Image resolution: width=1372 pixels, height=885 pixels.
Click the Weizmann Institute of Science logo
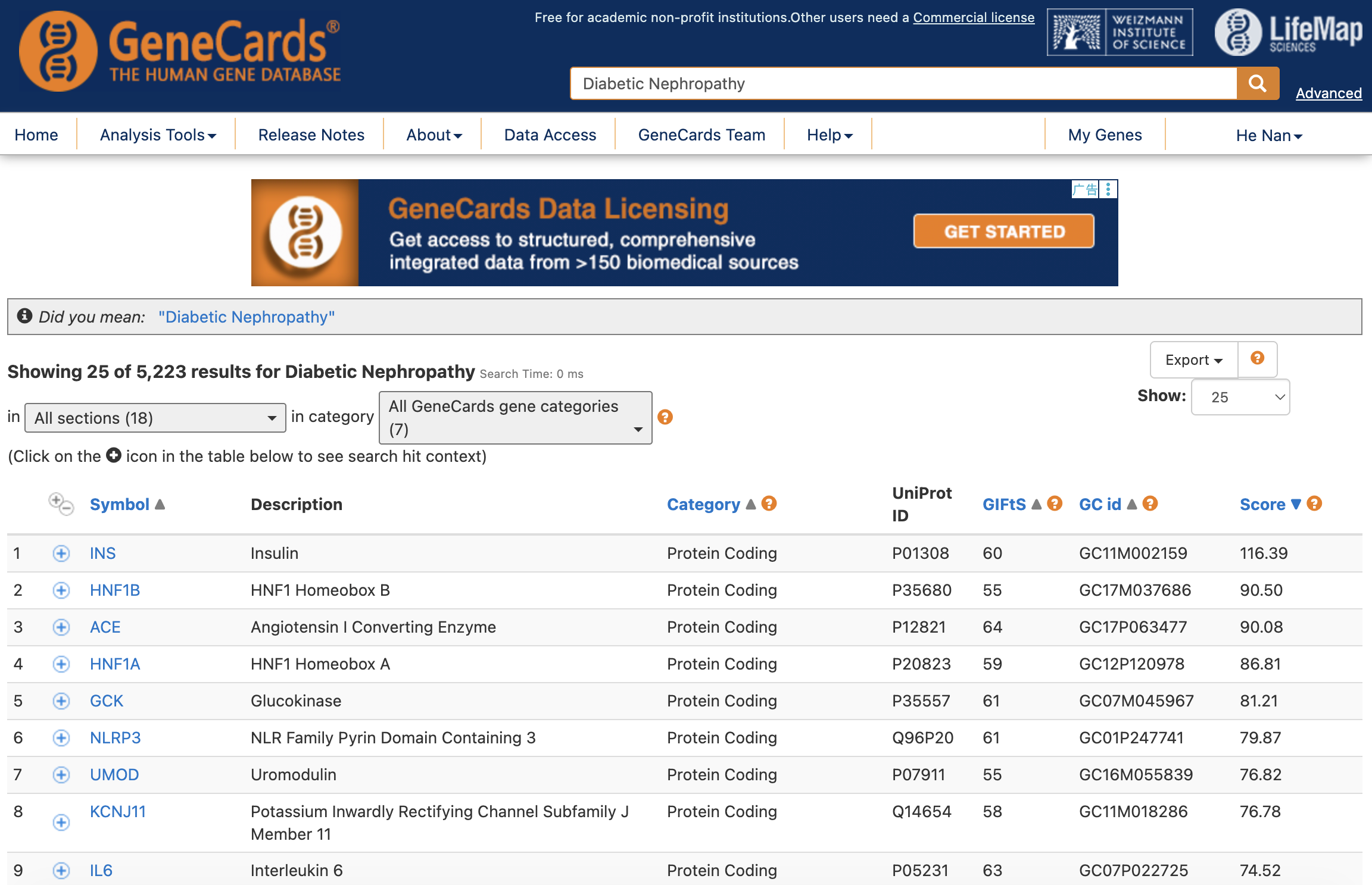[x=1120, y=32]
